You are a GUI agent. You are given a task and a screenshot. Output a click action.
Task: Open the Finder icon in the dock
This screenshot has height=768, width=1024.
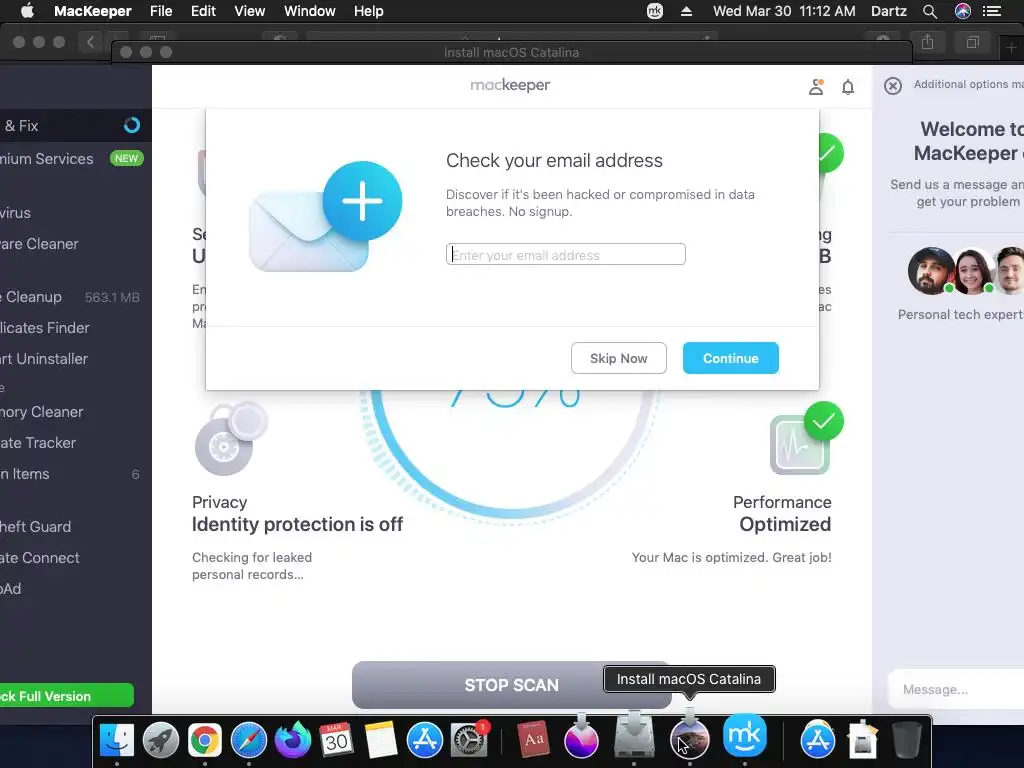[x=117, y=741]
